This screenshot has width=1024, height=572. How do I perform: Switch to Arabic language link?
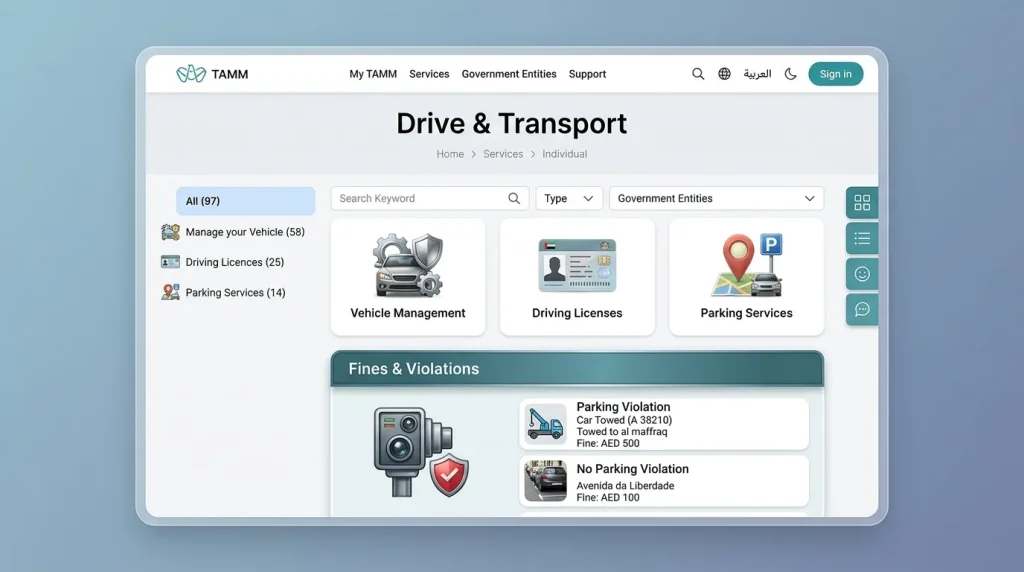[757, 74]
